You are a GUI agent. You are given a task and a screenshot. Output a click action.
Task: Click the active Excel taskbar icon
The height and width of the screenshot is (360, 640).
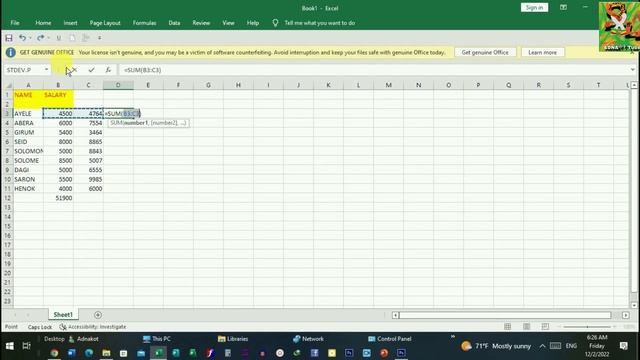click(158, 353)
